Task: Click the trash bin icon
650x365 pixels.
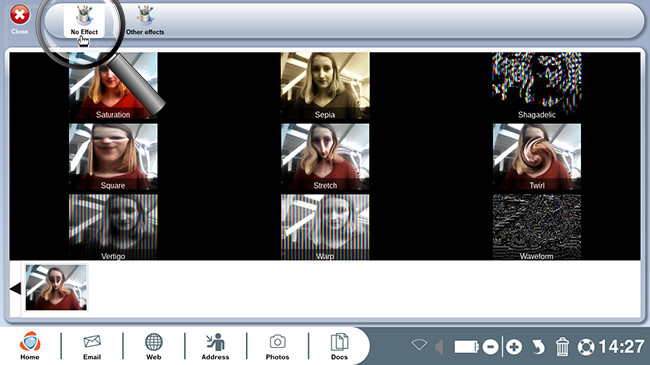Action: (x=562, y=347)
